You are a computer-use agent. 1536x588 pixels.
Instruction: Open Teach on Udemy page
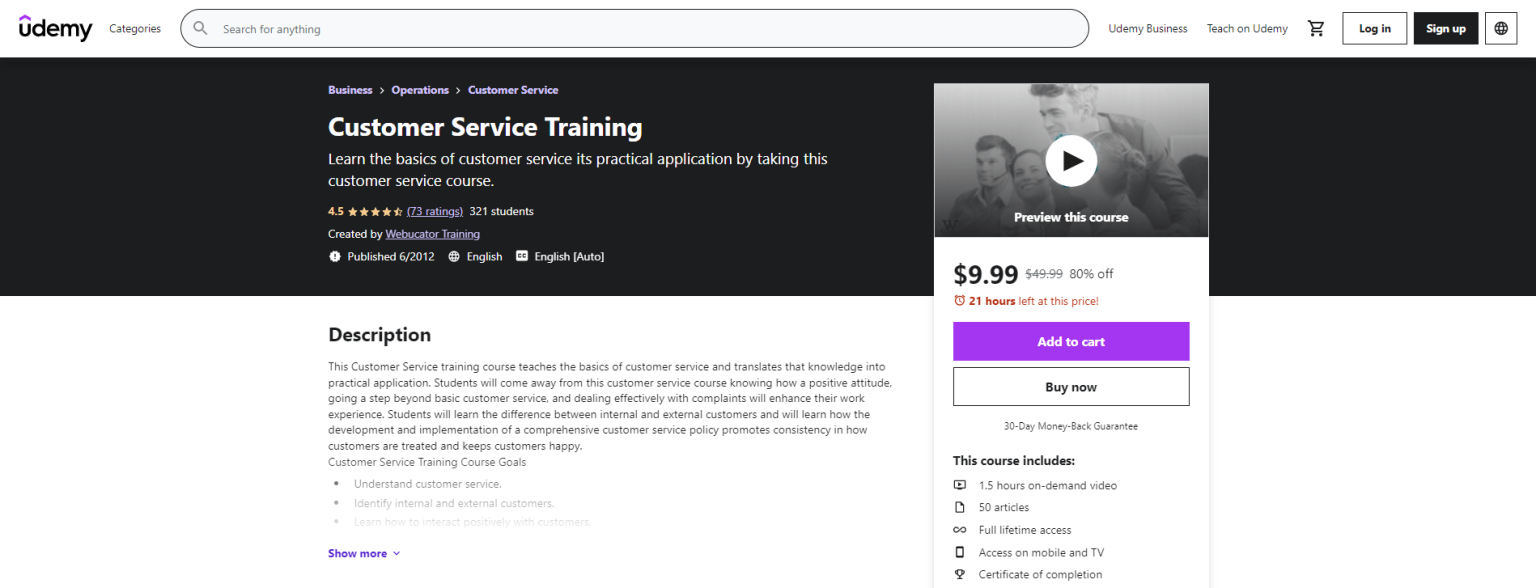click(x=1247, y=28)
